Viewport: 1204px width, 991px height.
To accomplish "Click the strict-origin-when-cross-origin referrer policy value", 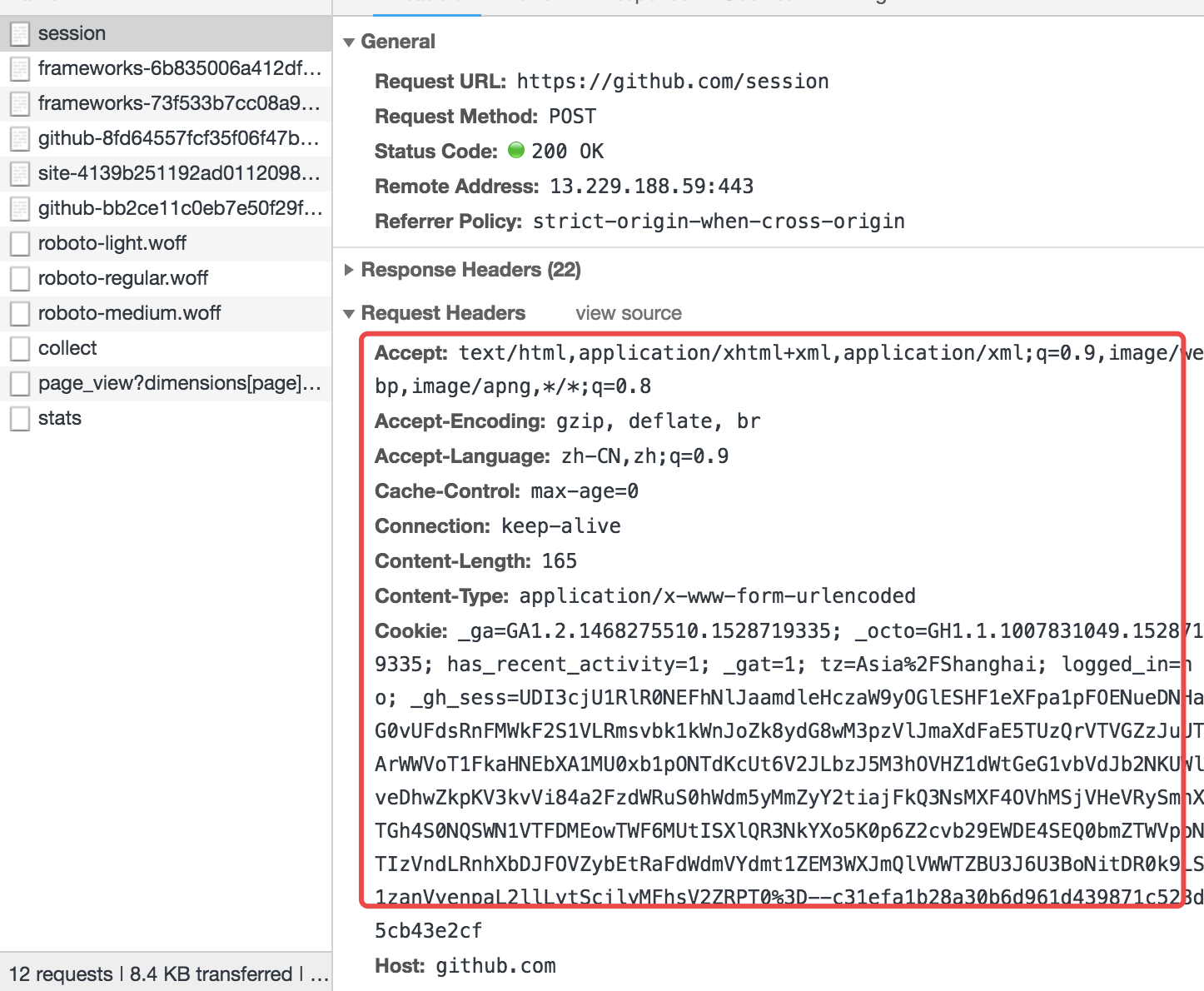I will click(719, 222).
